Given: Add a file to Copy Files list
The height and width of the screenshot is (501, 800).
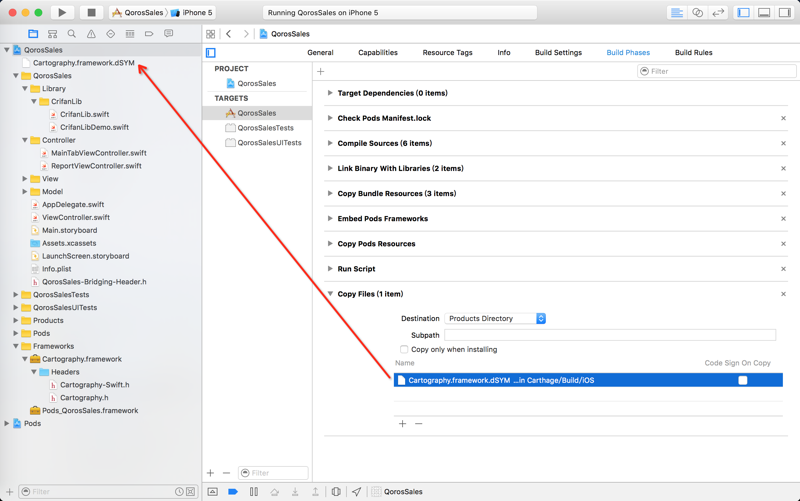Looking at the screenshot, I should pos(403,423).
